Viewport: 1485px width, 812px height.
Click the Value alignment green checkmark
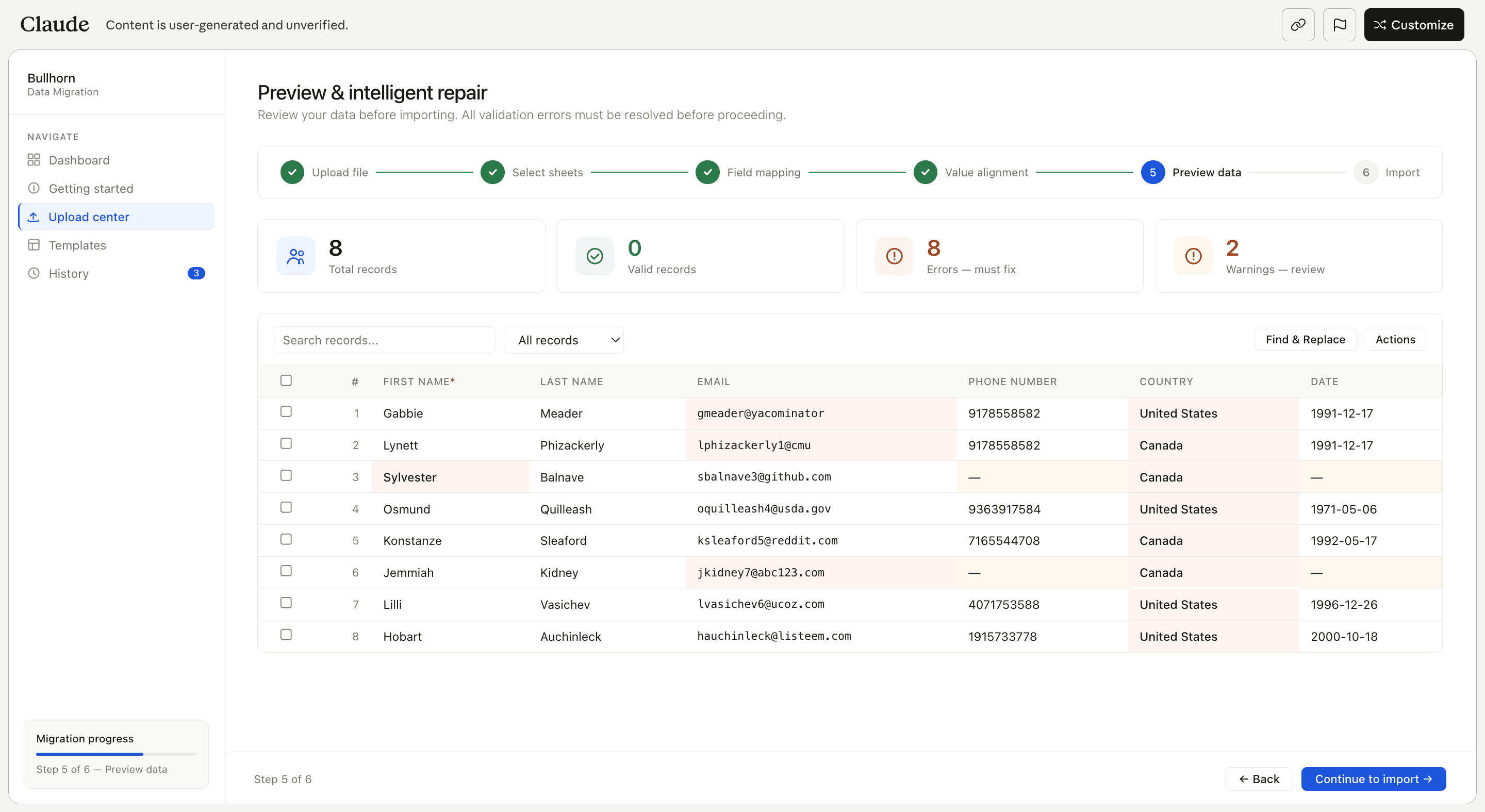tap(925, 172)
